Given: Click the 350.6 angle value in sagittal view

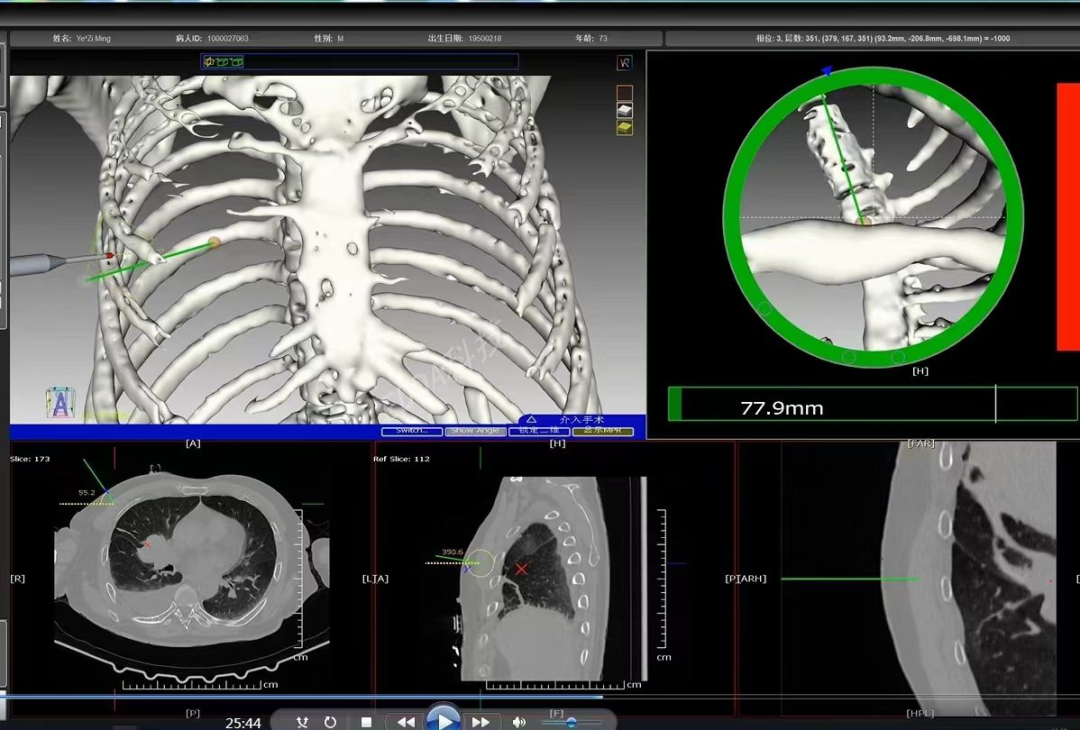Looking at the screenshot, I should coord(453,552).
